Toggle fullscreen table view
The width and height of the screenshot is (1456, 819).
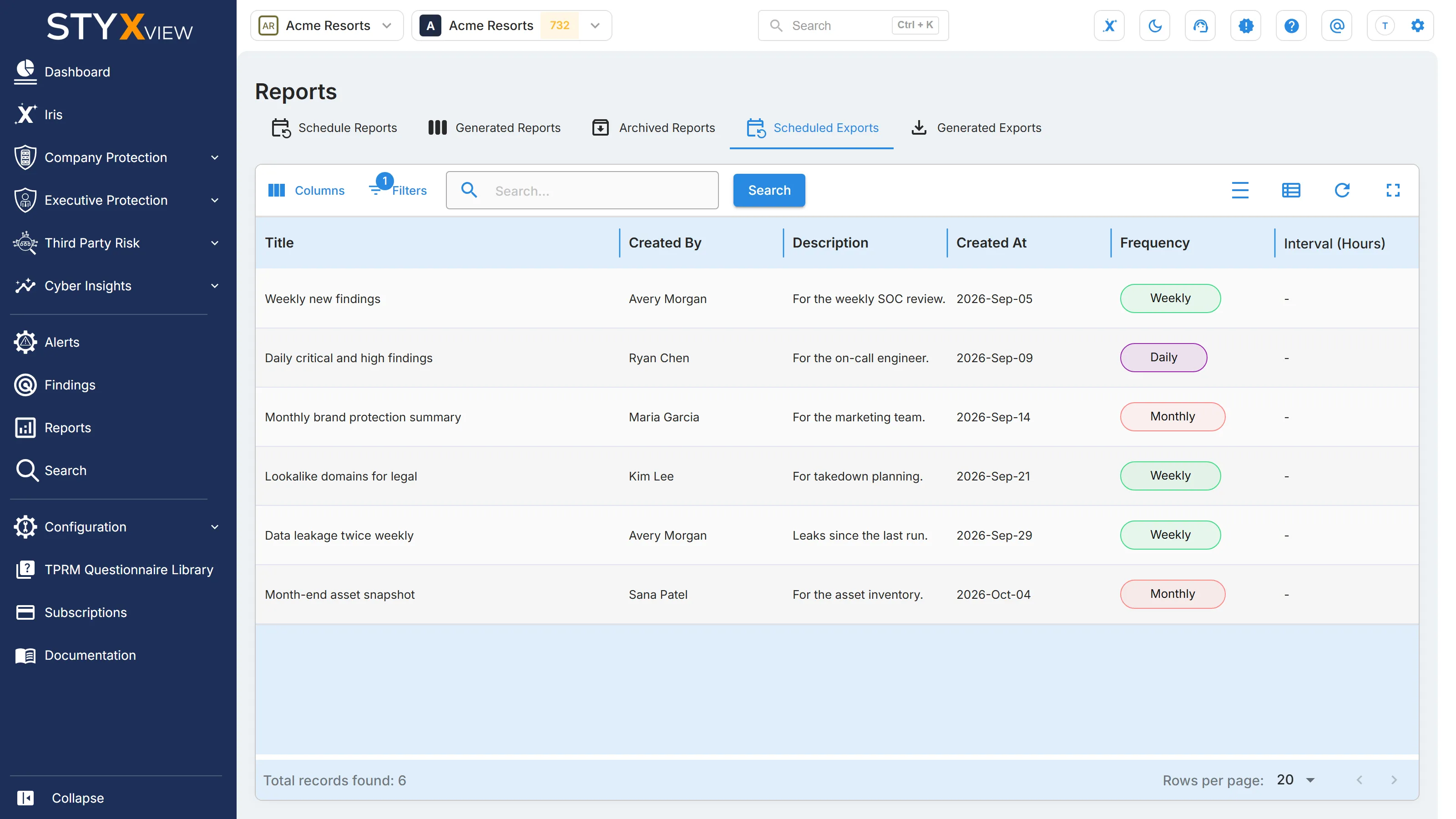click(x=1393, y=191)
